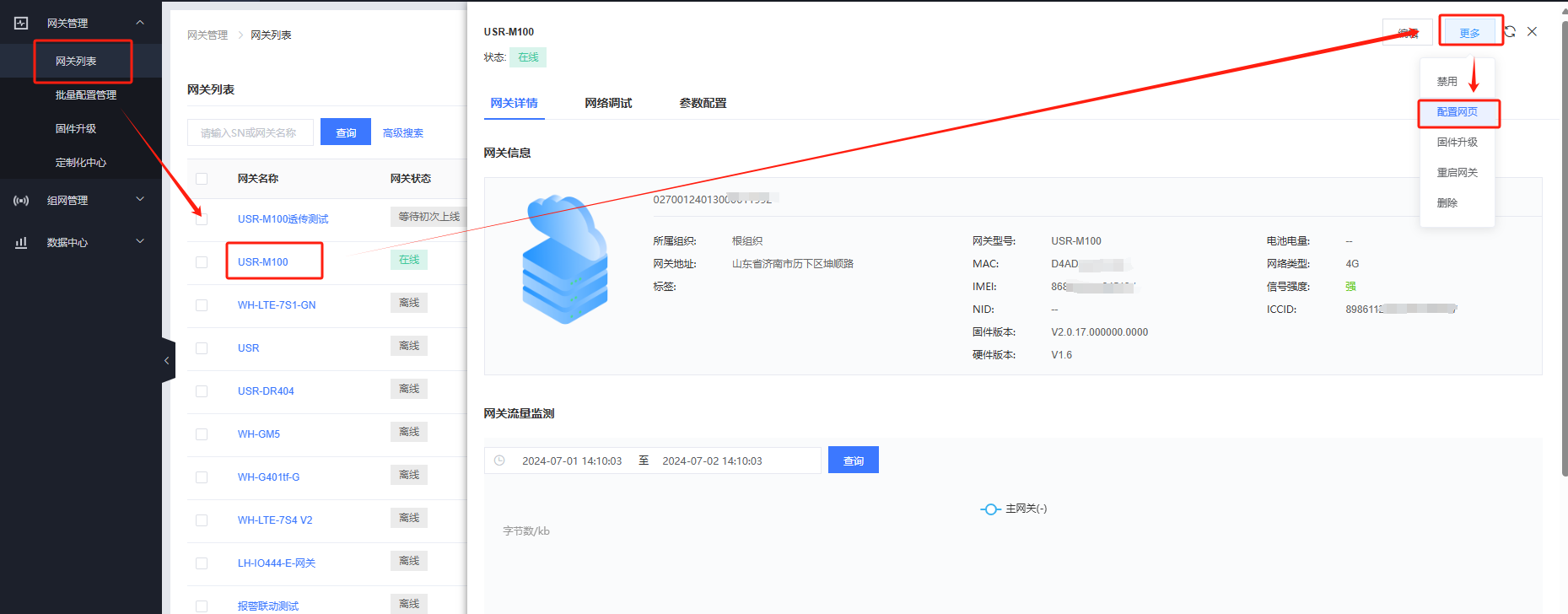Select the WH-GM5 row checkbox
The height and width of the screenshot is (614, 1568).
coord(202,434)
